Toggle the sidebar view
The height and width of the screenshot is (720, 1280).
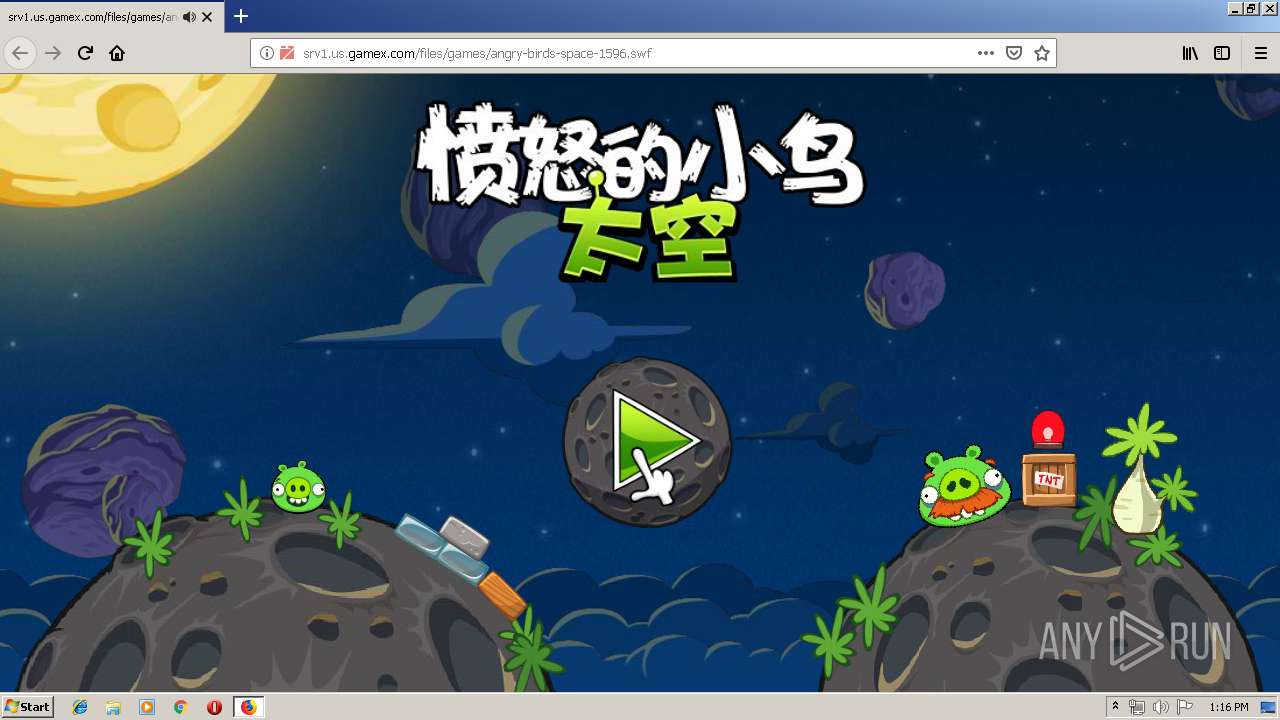(1222, 53)
